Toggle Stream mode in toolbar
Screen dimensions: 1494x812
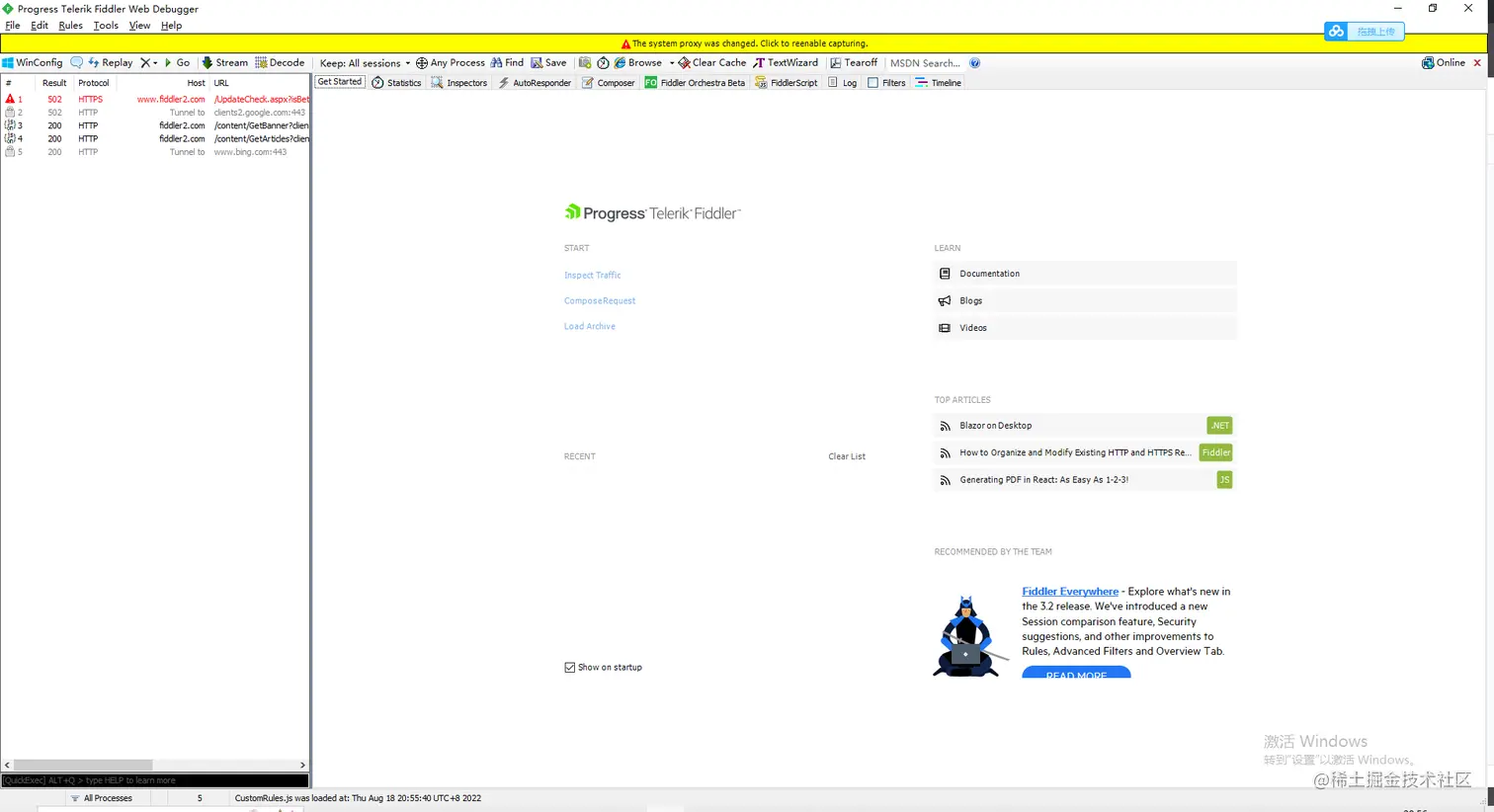pos(225,63)
